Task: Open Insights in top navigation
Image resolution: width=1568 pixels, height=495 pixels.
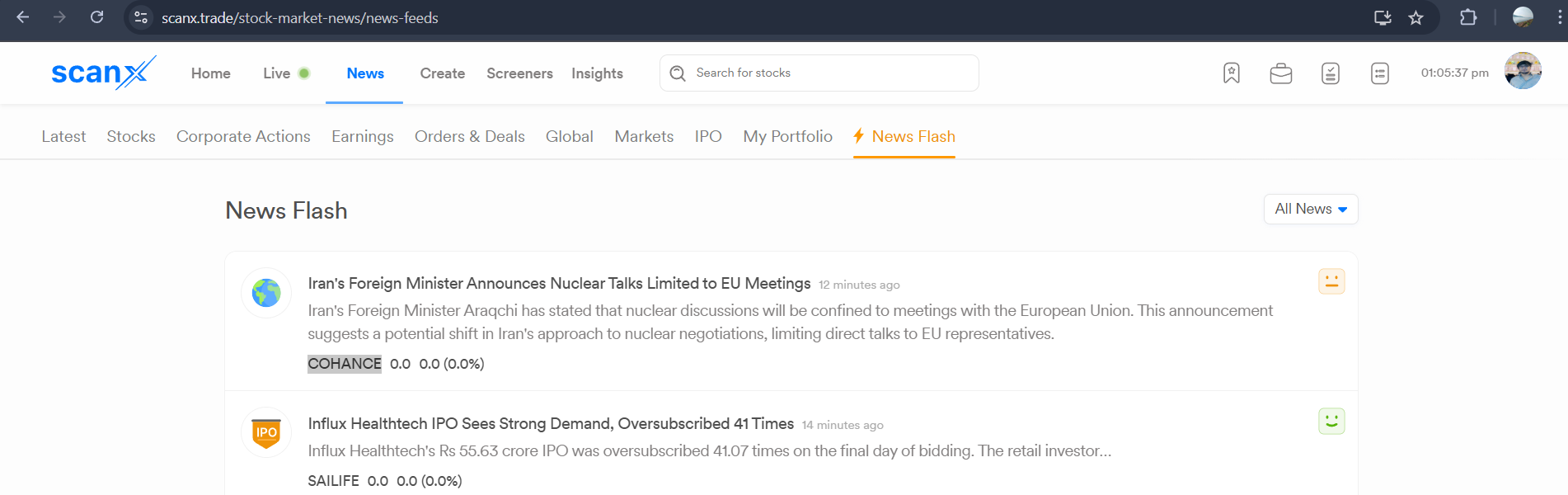Action: [597, 73]
